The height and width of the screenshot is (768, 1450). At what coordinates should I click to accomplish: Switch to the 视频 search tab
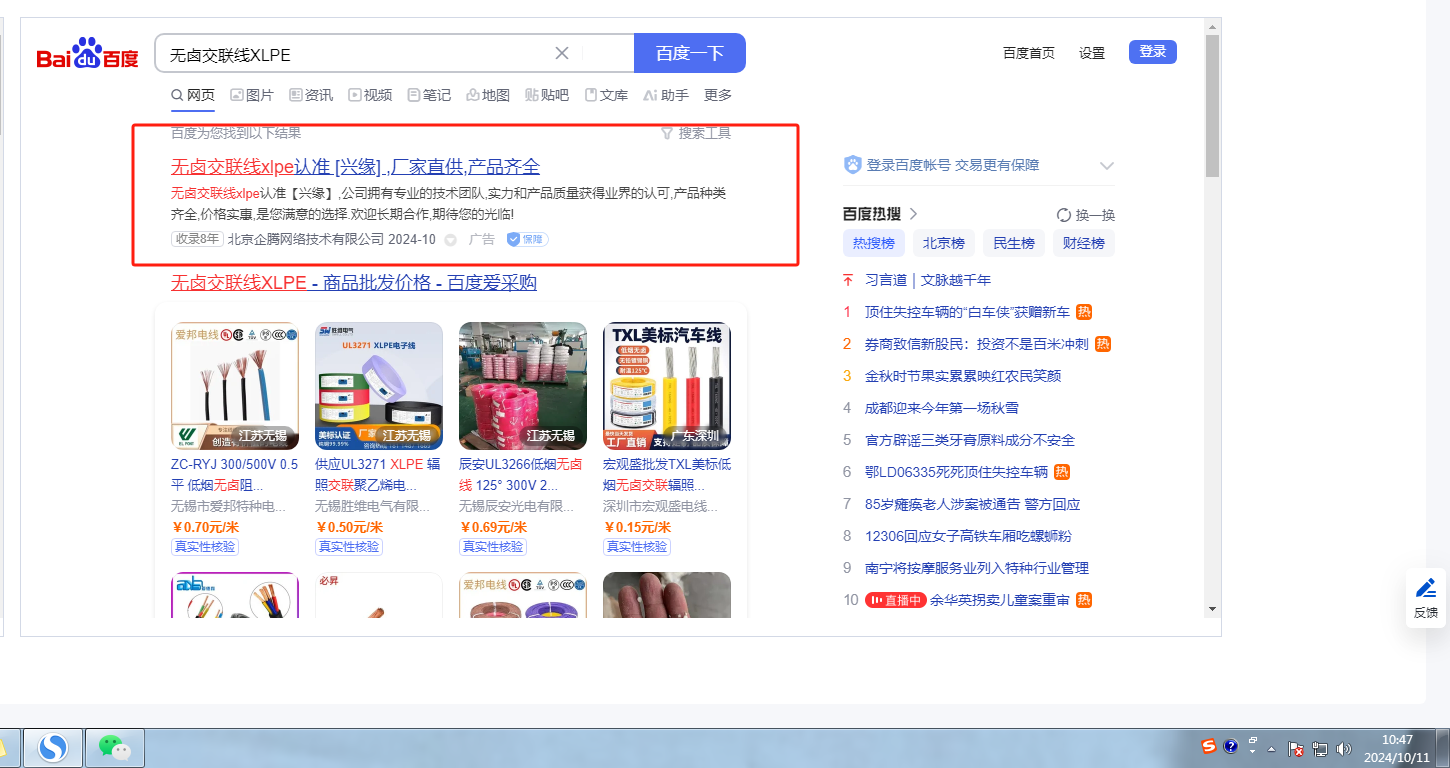[370, 95]
